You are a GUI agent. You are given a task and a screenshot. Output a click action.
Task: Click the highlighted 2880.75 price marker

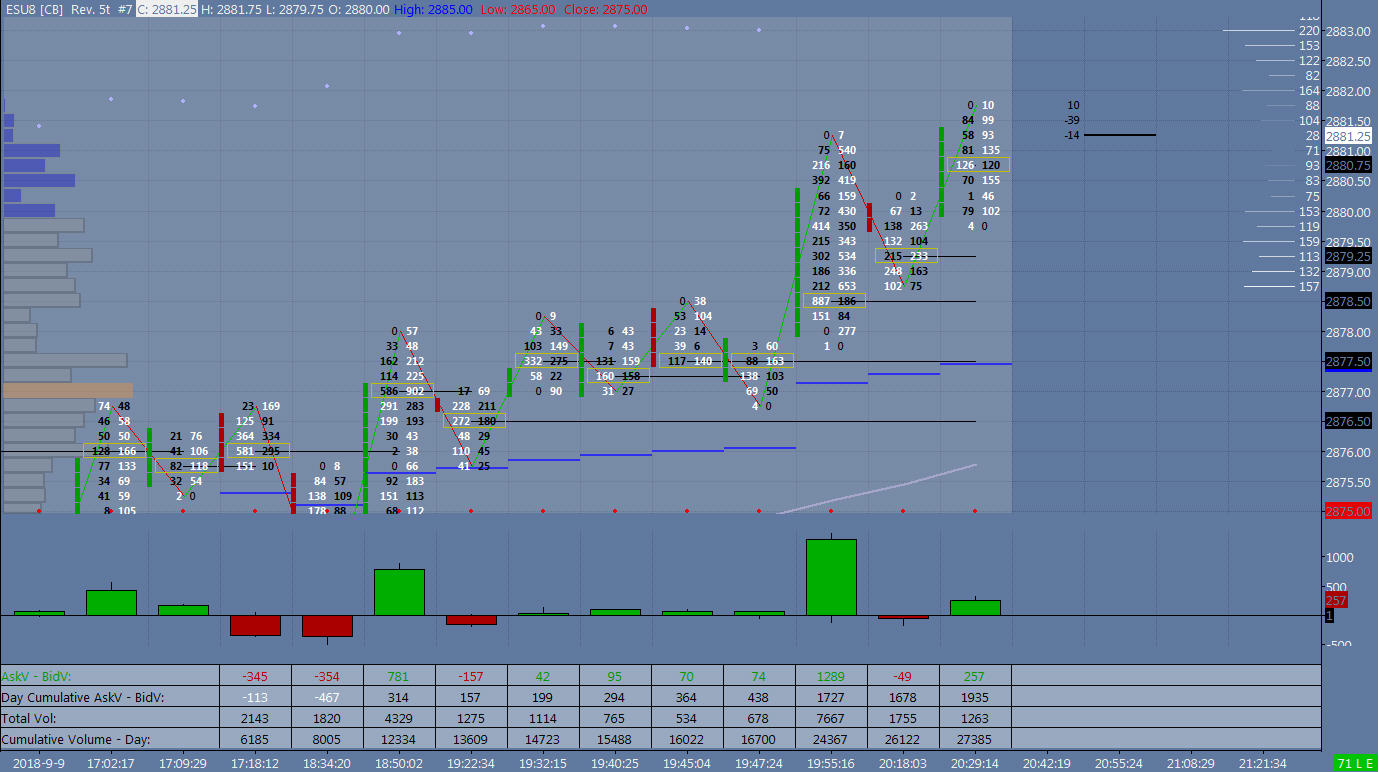(x=1348, y=165)
